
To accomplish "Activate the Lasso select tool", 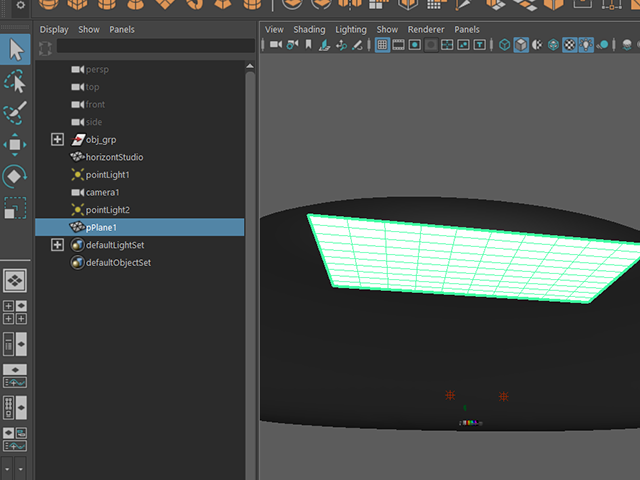I will click(x=15, y=81).
